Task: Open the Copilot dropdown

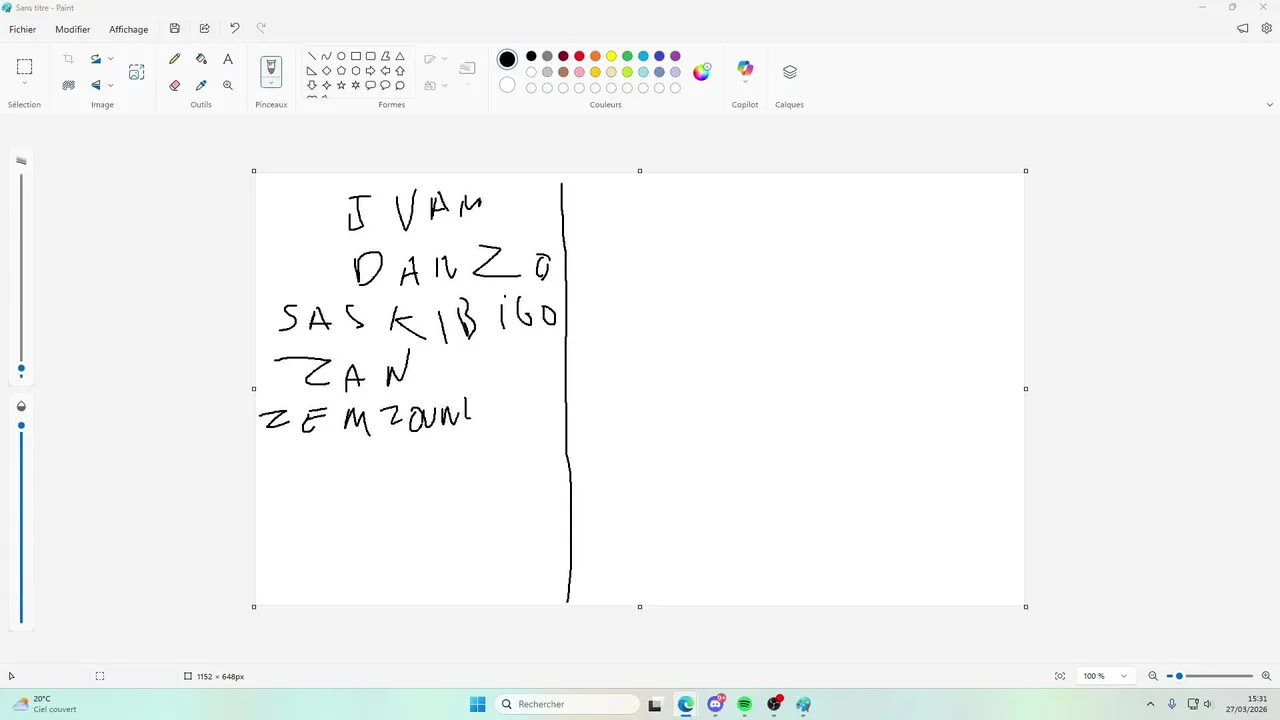Action: point(745,82)
